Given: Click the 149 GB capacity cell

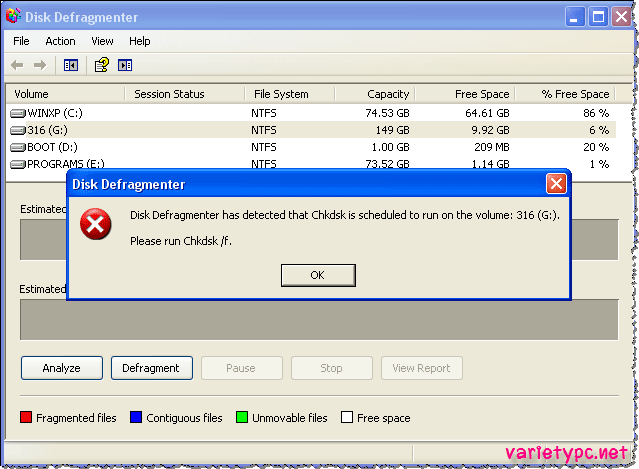Looking at the screenshot, I should point(392,130).
